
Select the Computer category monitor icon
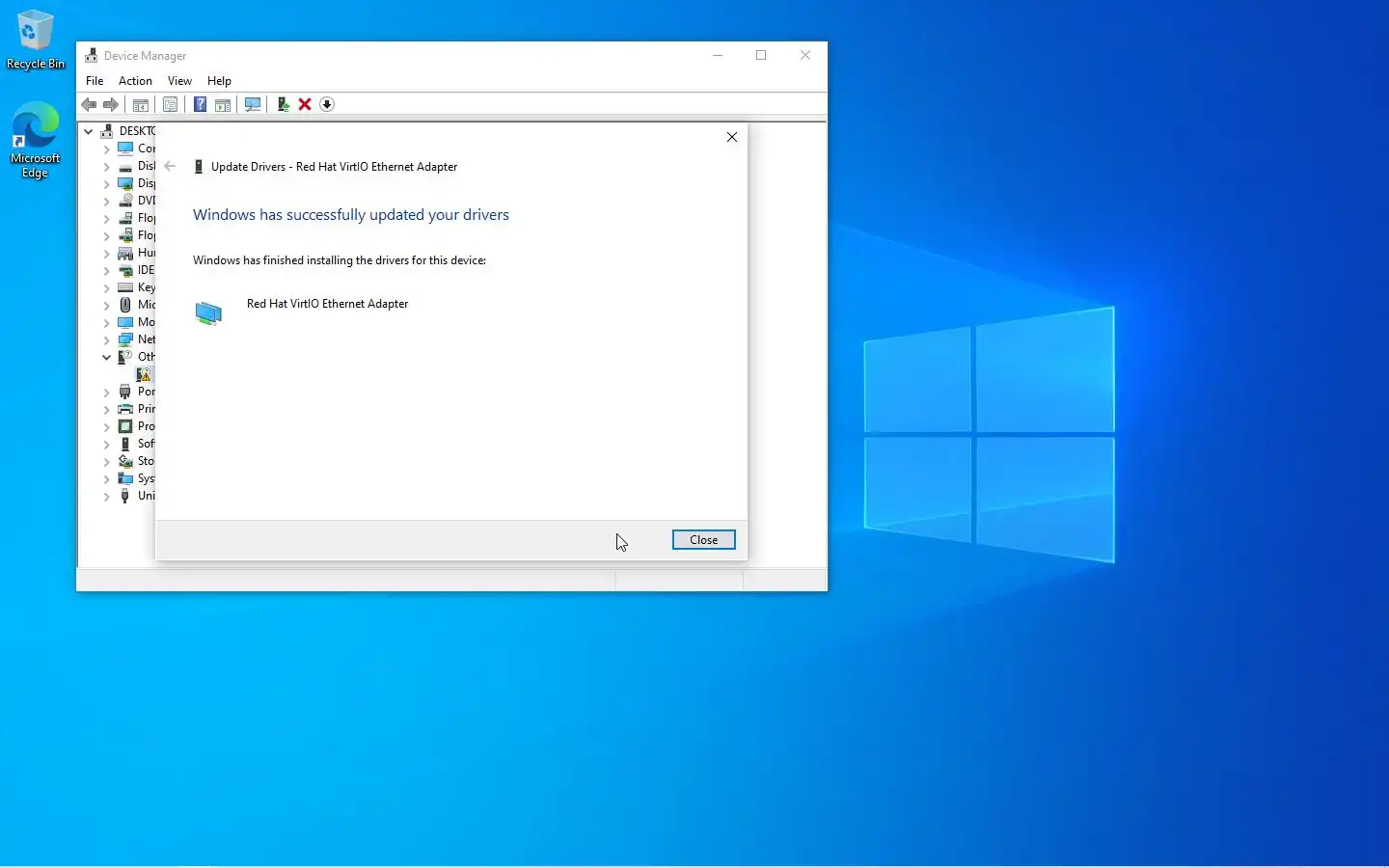125,149
